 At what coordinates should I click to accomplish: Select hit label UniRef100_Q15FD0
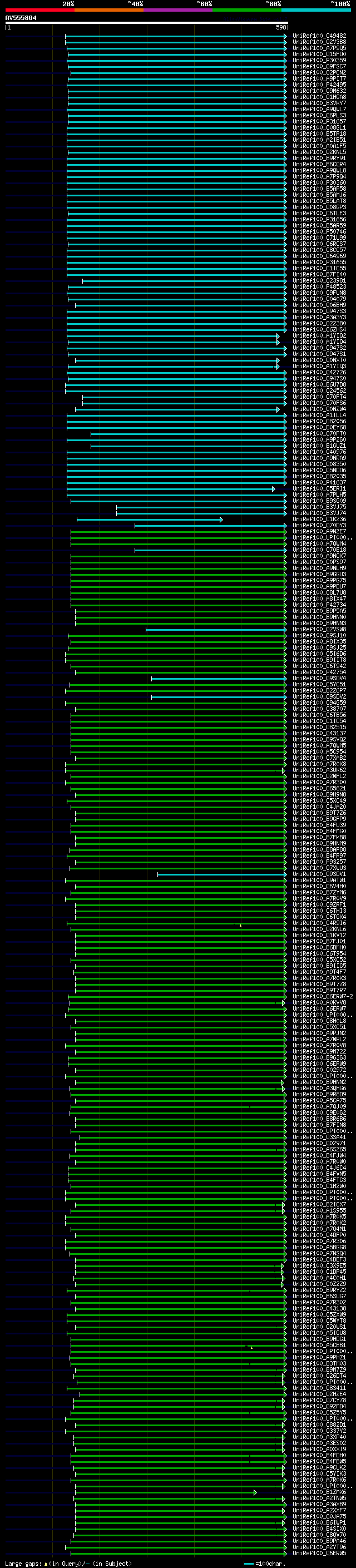[319, 54]
